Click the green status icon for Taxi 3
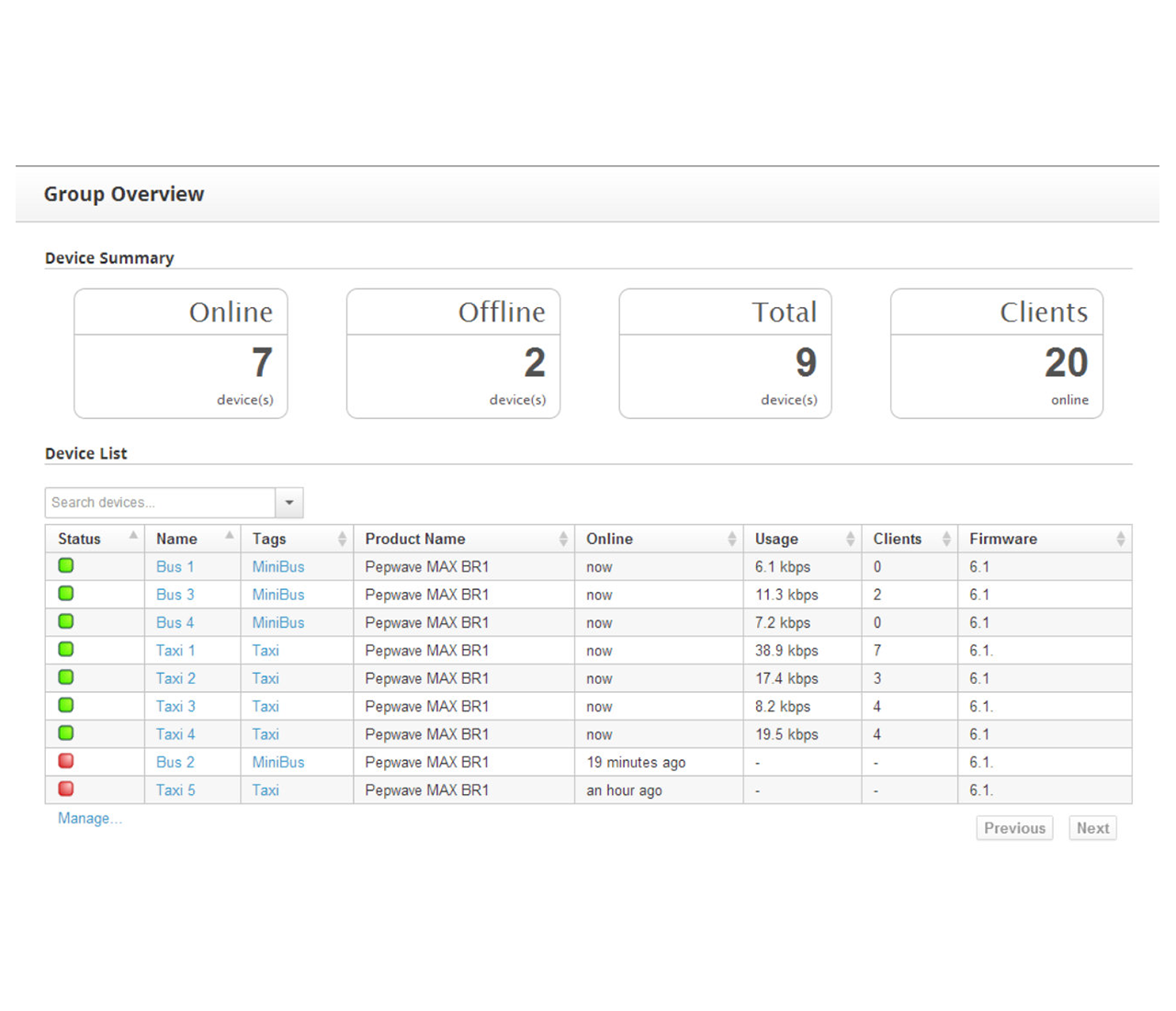The height and width of the screenshot is (1011, 1176). click(x=66, y=705)
